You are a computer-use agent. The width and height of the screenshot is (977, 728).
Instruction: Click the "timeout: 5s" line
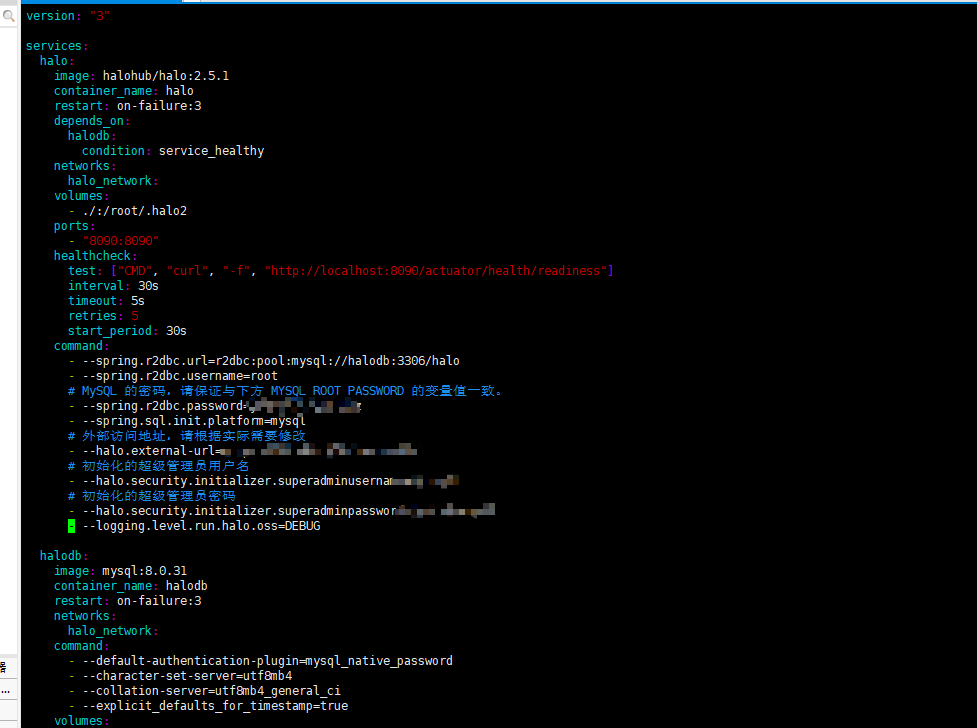pyautogui.click(x=106, y=300)
